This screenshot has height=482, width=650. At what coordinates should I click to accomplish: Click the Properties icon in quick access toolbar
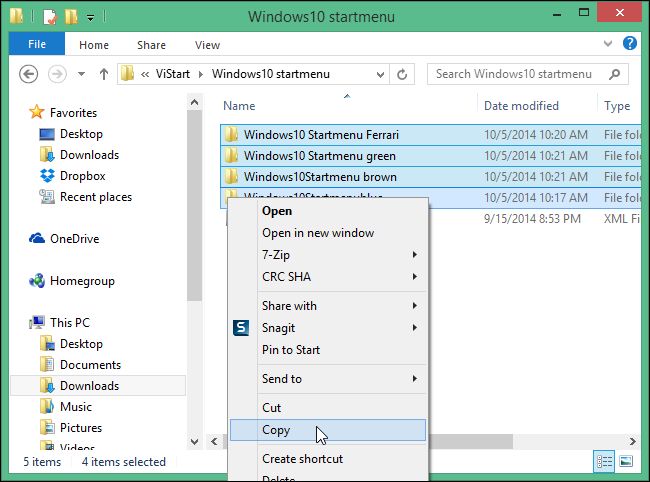(x=50, y=17)
